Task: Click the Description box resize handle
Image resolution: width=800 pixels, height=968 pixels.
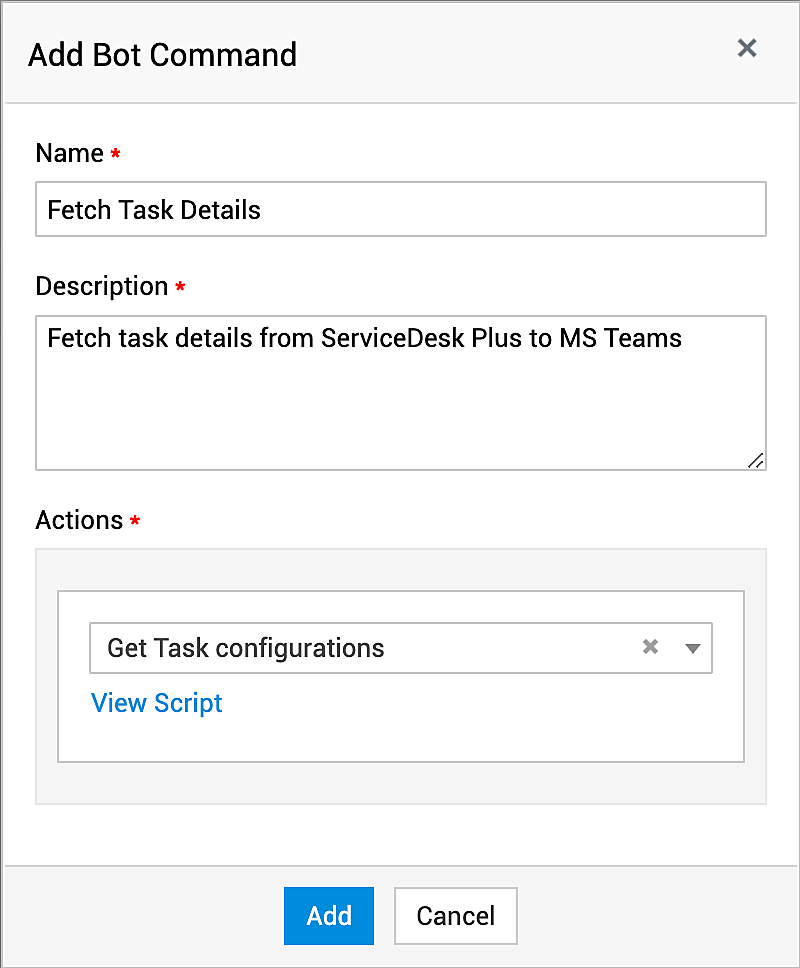Action: 755,460
